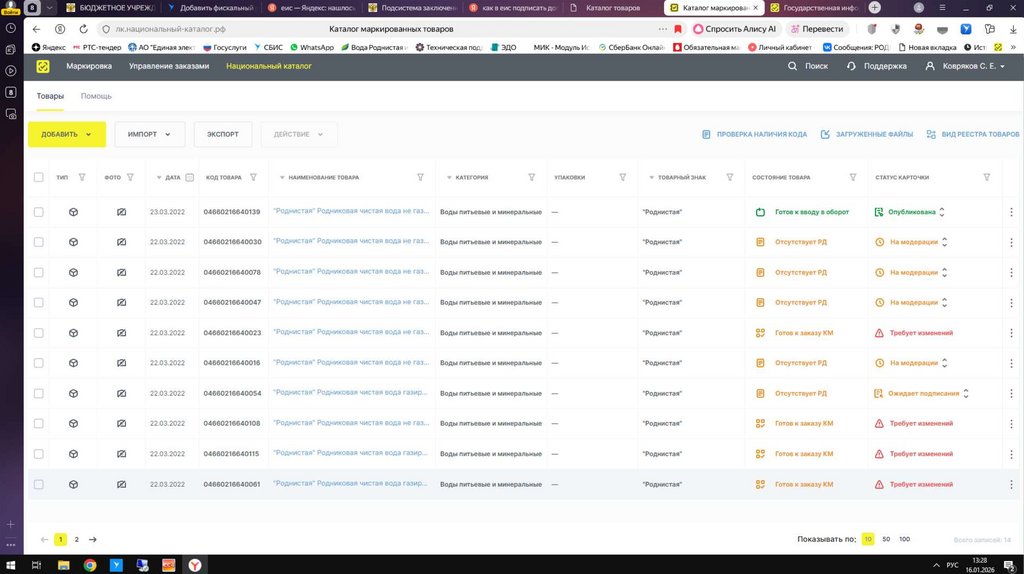Open Национальный каталог menu item

tap(269, 66)
